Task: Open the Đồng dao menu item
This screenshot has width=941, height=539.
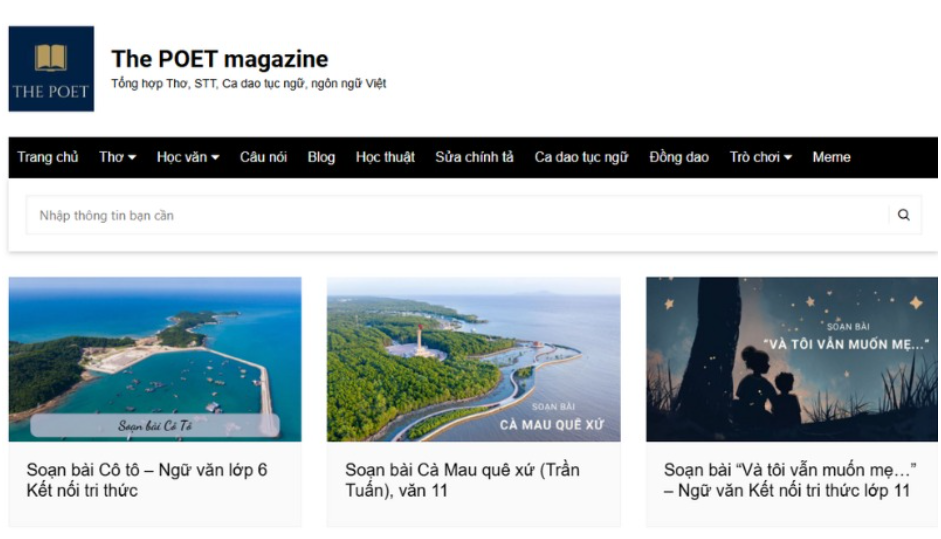Action: 678,157
